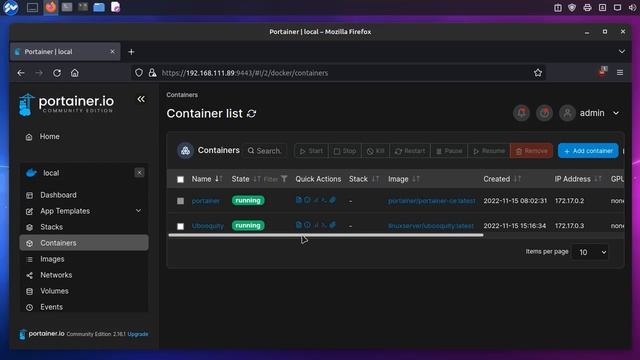Open exec console quick action for Ubooquity container
This screenshot has width=640, height=360.
(x=324, y=225)
